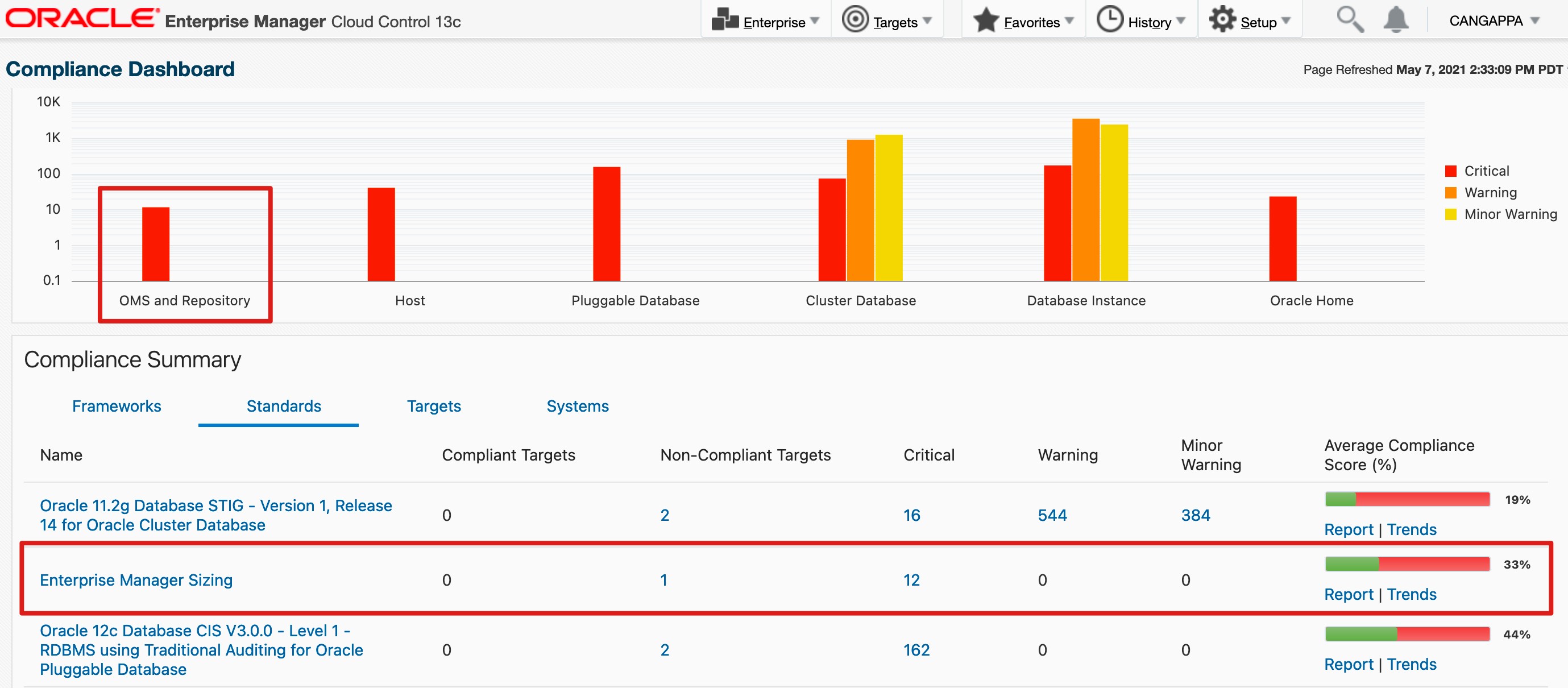Open the Enterprise Manager Sizing standard link
Viewport: 1568px width, 688px height.
[136, 579]
